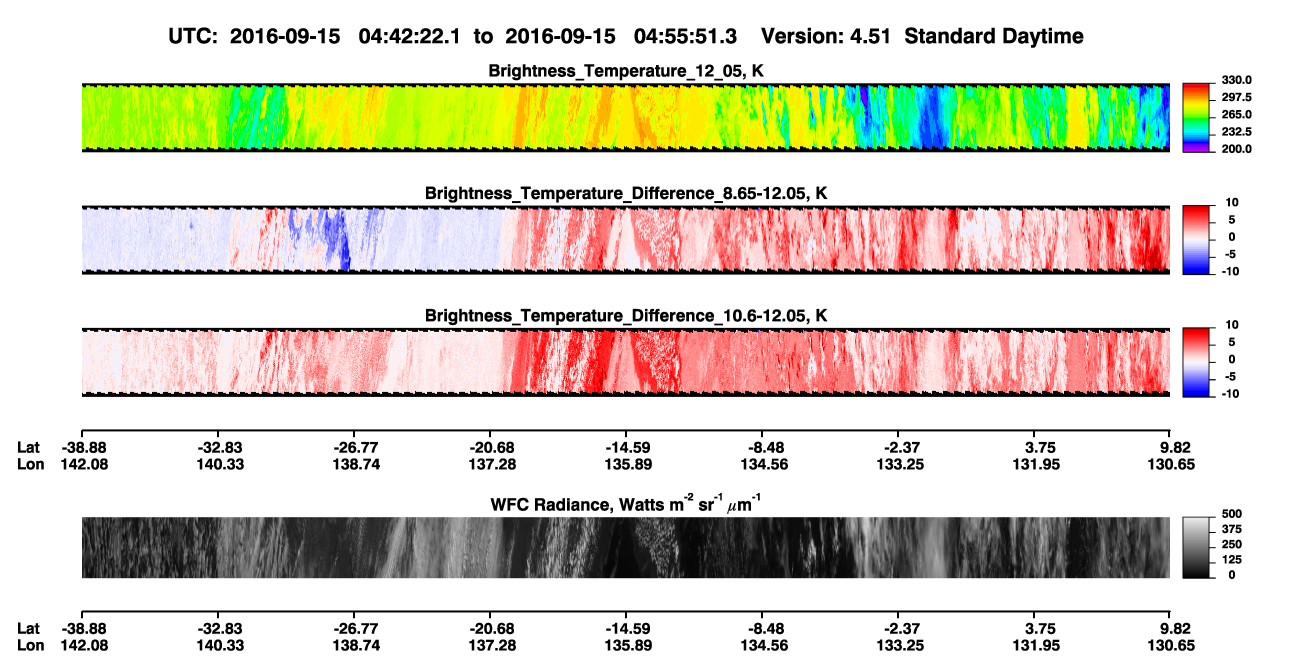Click Lon 134.56 on the bottom axis

(762, 645)
